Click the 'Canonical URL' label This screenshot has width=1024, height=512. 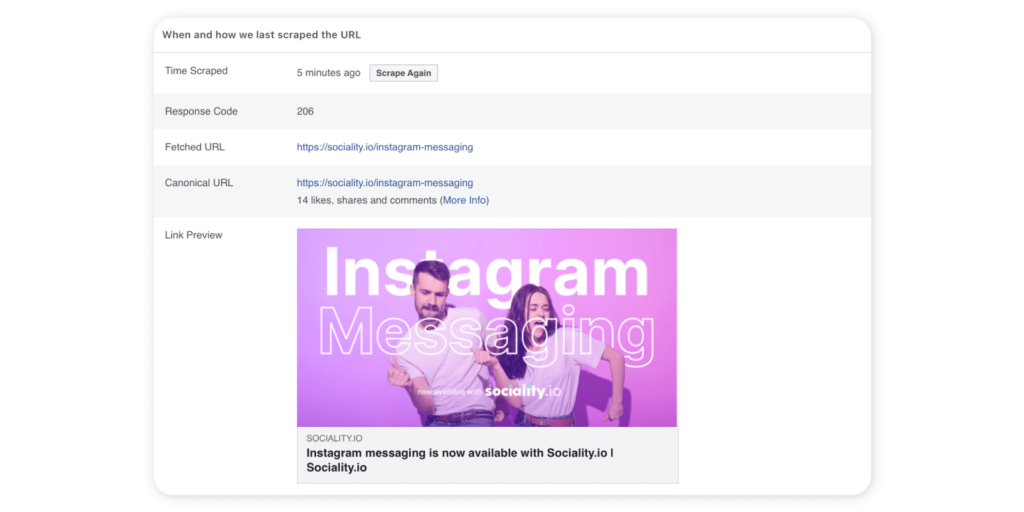click(199, 183)
